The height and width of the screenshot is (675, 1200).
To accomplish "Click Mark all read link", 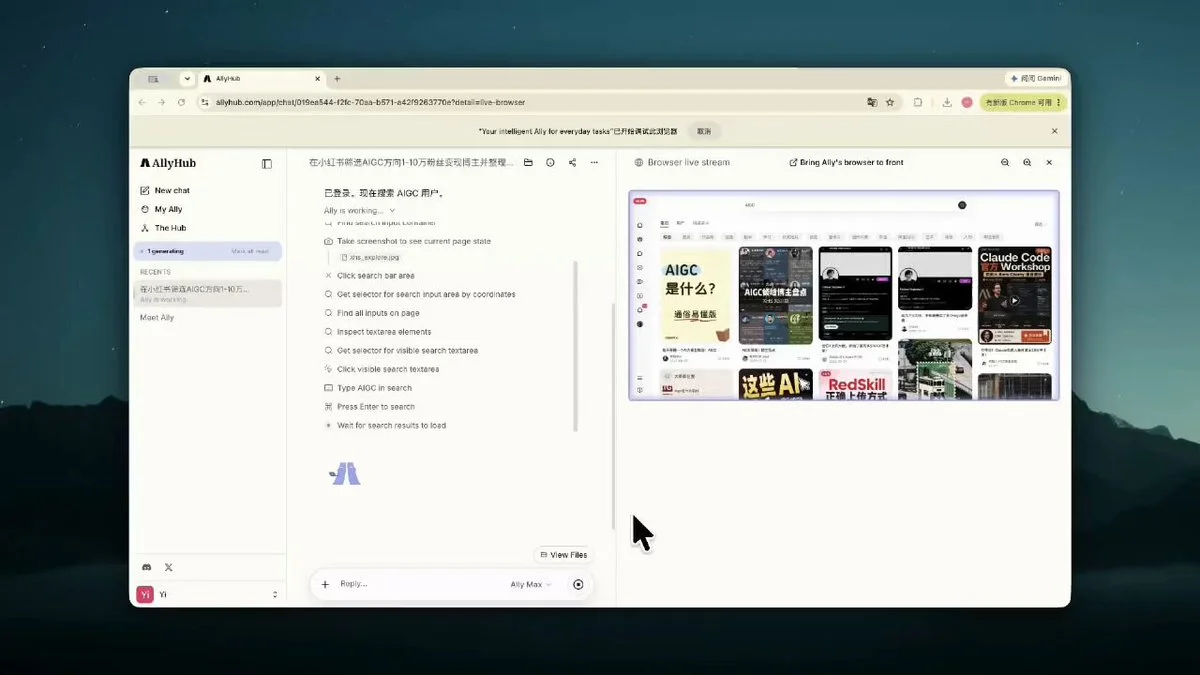I will 250,251.
